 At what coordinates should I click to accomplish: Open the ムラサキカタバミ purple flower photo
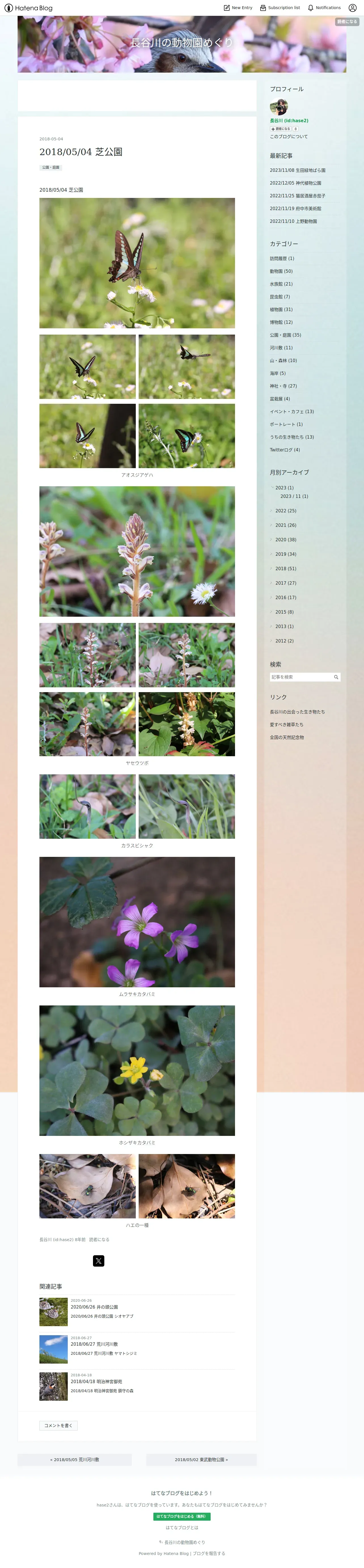(137, 922)
